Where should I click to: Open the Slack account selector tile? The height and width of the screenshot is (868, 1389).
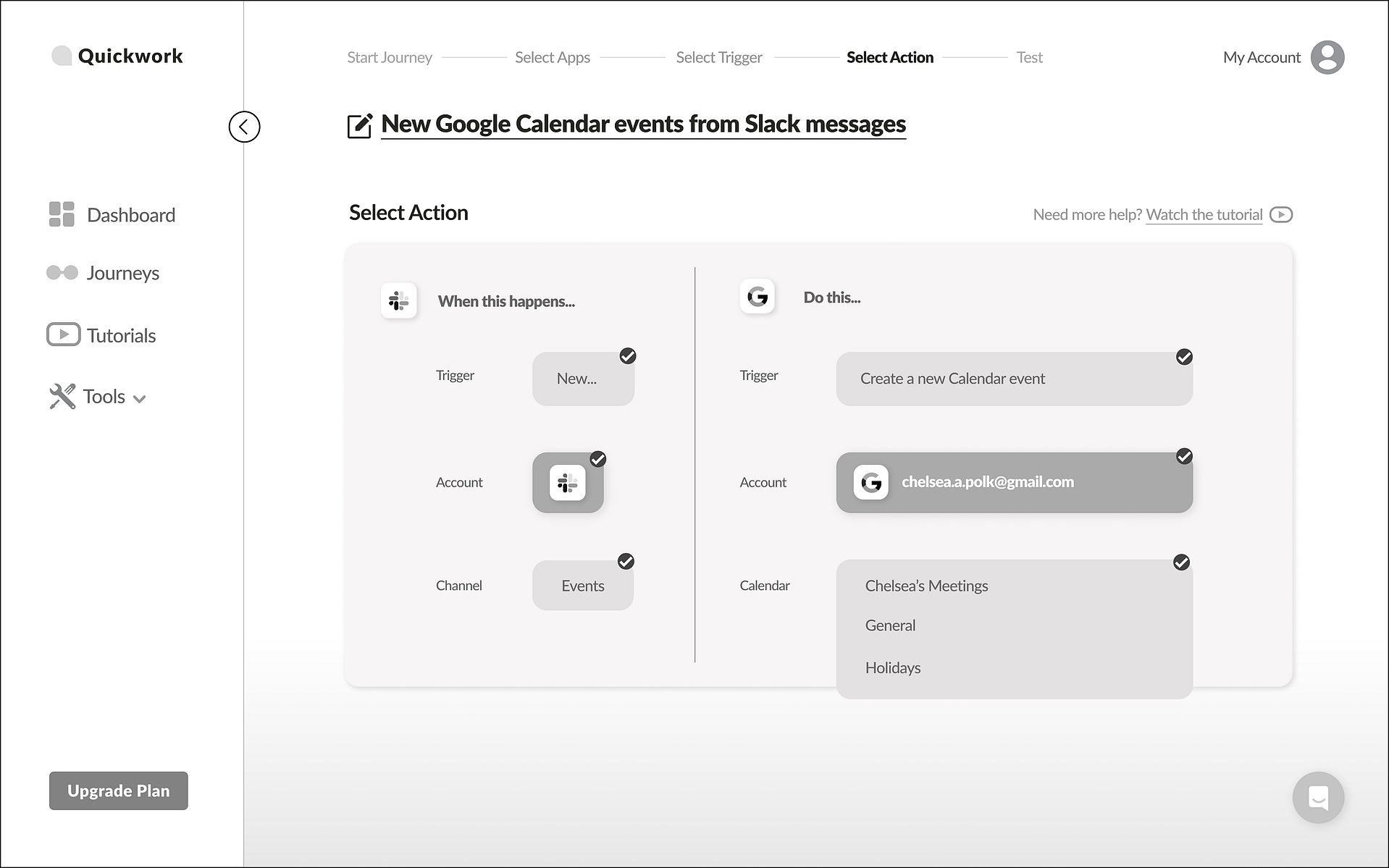[x=568, y=483]
